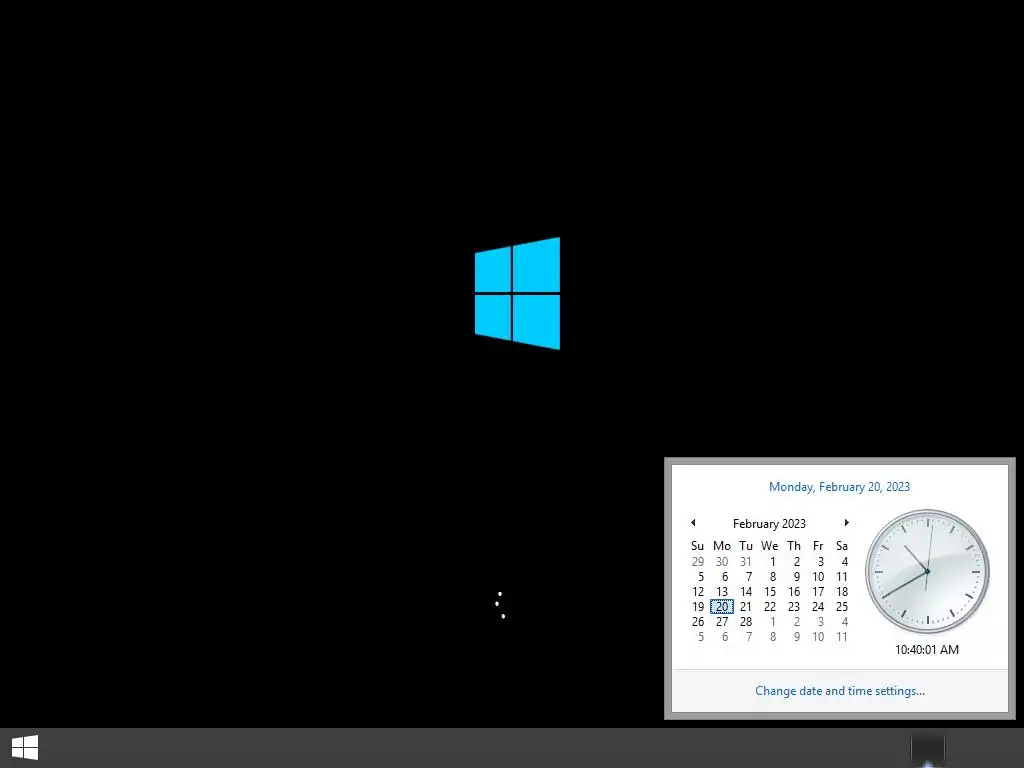This screenshot has width=1024, height=768.
Task: Select February 17 in calendar
Action: point(818,592)
